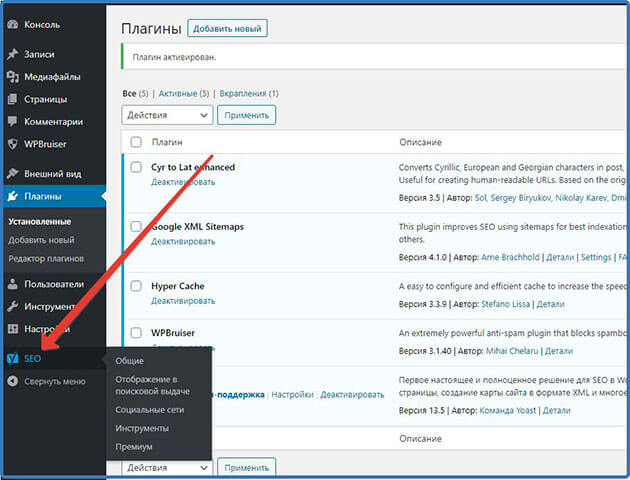630x480 pixels.
Task: Click the bottom Применить button
Action: tap(246, 467)
